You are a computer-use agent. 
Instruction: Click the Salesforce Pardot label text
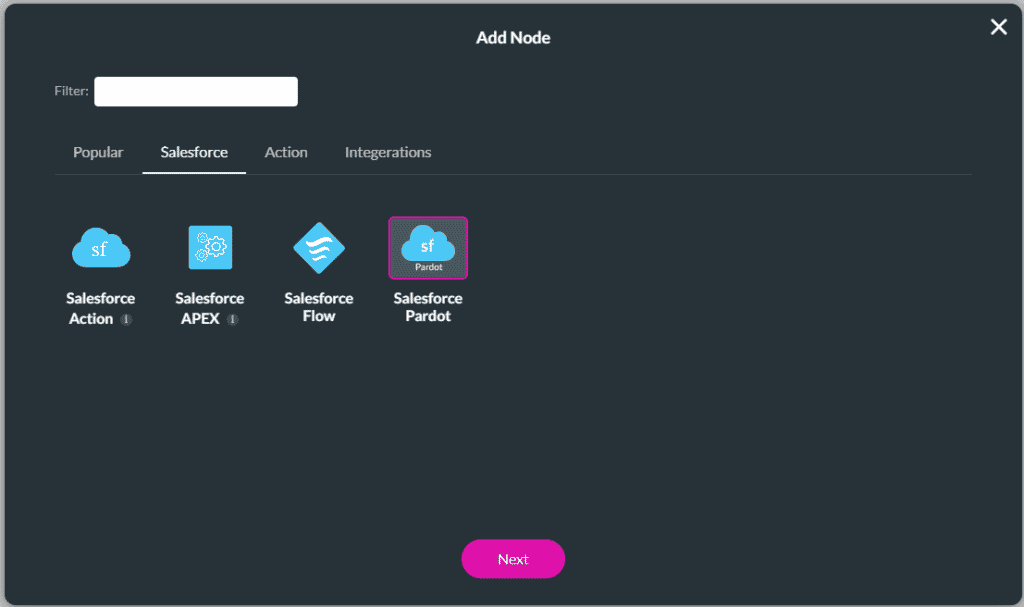(x=428, y=307)
